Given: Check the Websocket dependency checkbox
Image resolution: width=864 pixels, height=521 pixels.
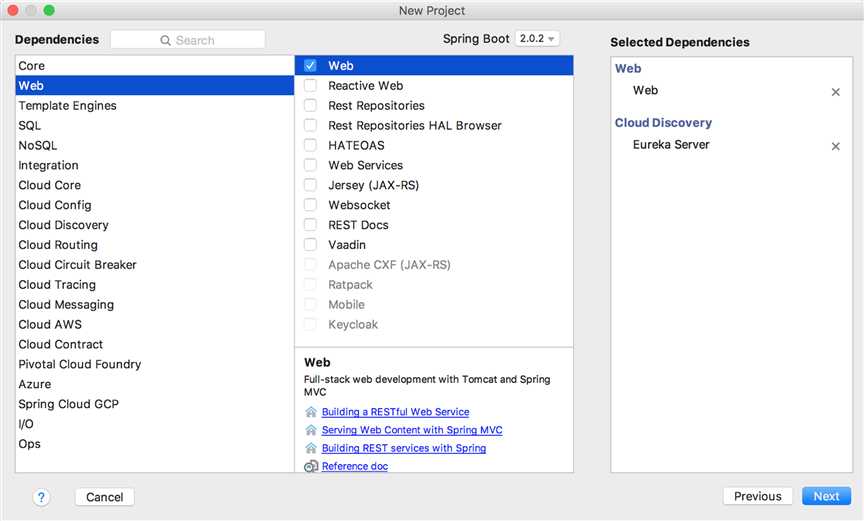Looking at the screenshot, I should tap(311, 205).
